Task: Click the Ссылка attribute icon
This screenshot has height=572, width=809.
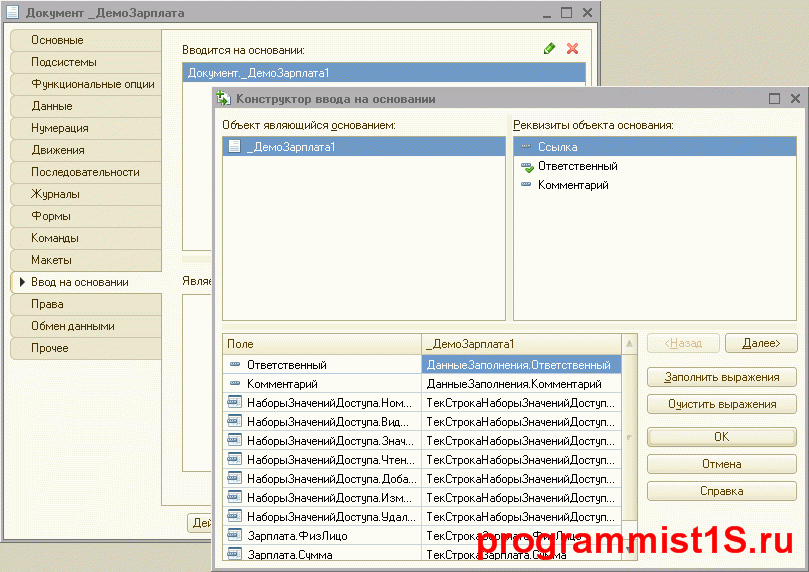Action: [x=526, y=147]
